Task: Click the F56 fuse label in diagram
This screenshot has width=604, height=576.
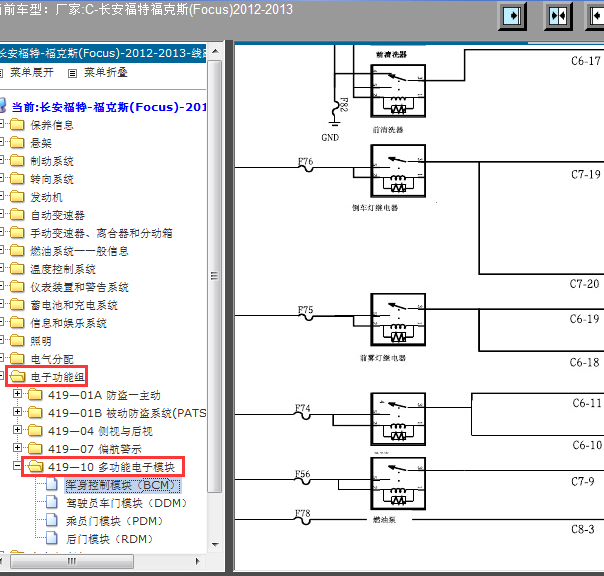Action: (303, 474)
